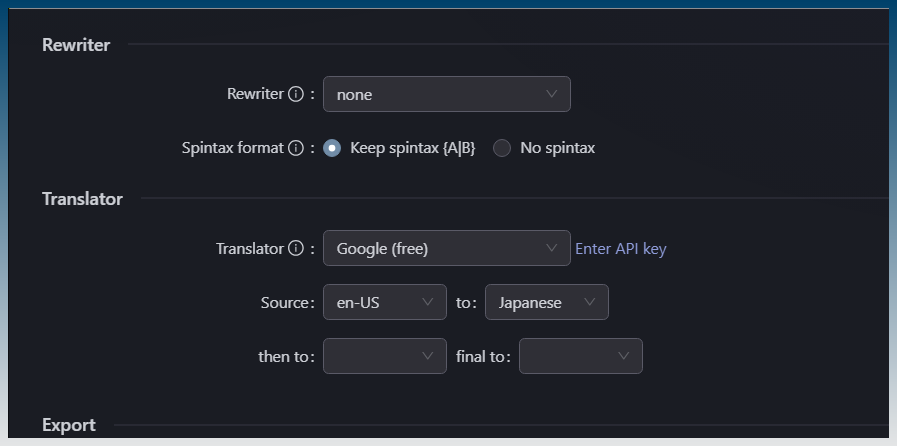Open the Source language dropdown showing en-US
Image resolution: width=897 pixels, height=446 pixels.
pyautogui.click(x=384, y=302)
